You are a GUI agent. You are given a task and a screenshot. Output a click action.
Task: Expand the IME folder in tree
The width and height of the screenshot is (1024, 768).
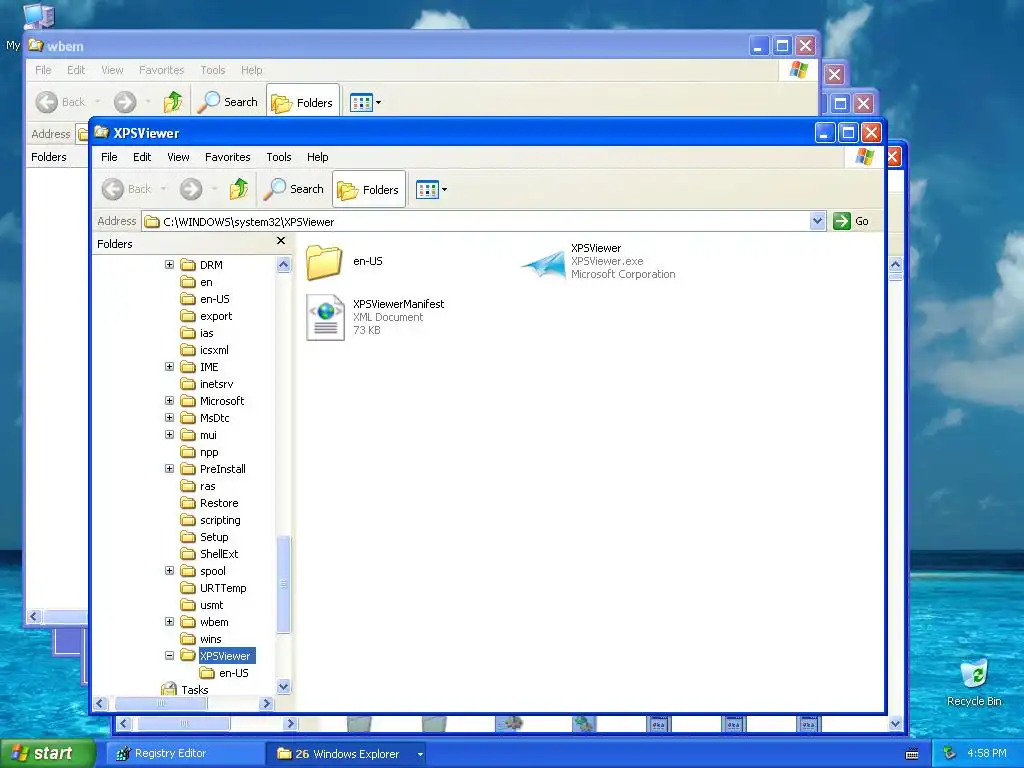click(169, 366)
